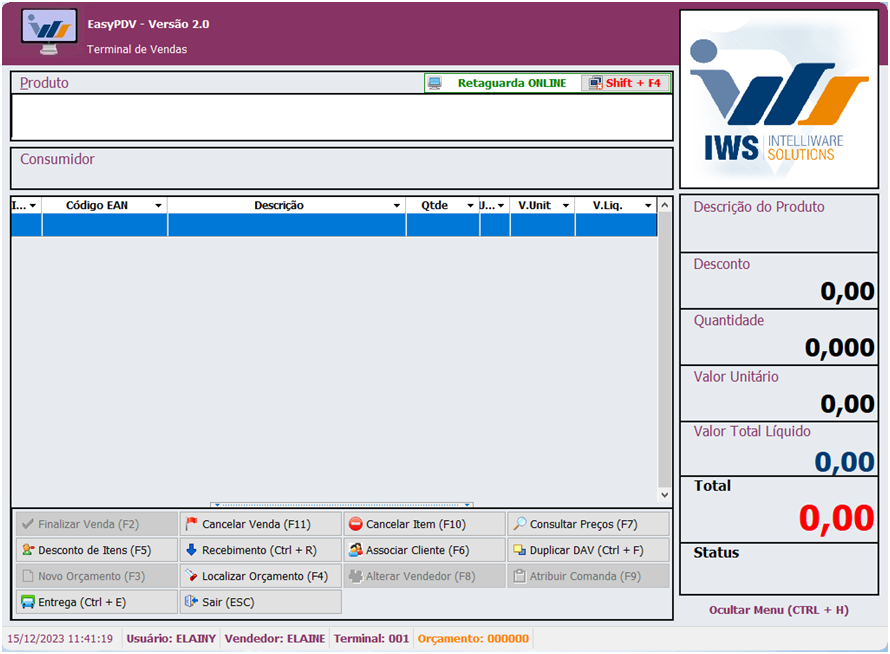Click the Sair exit door icon

192,602
